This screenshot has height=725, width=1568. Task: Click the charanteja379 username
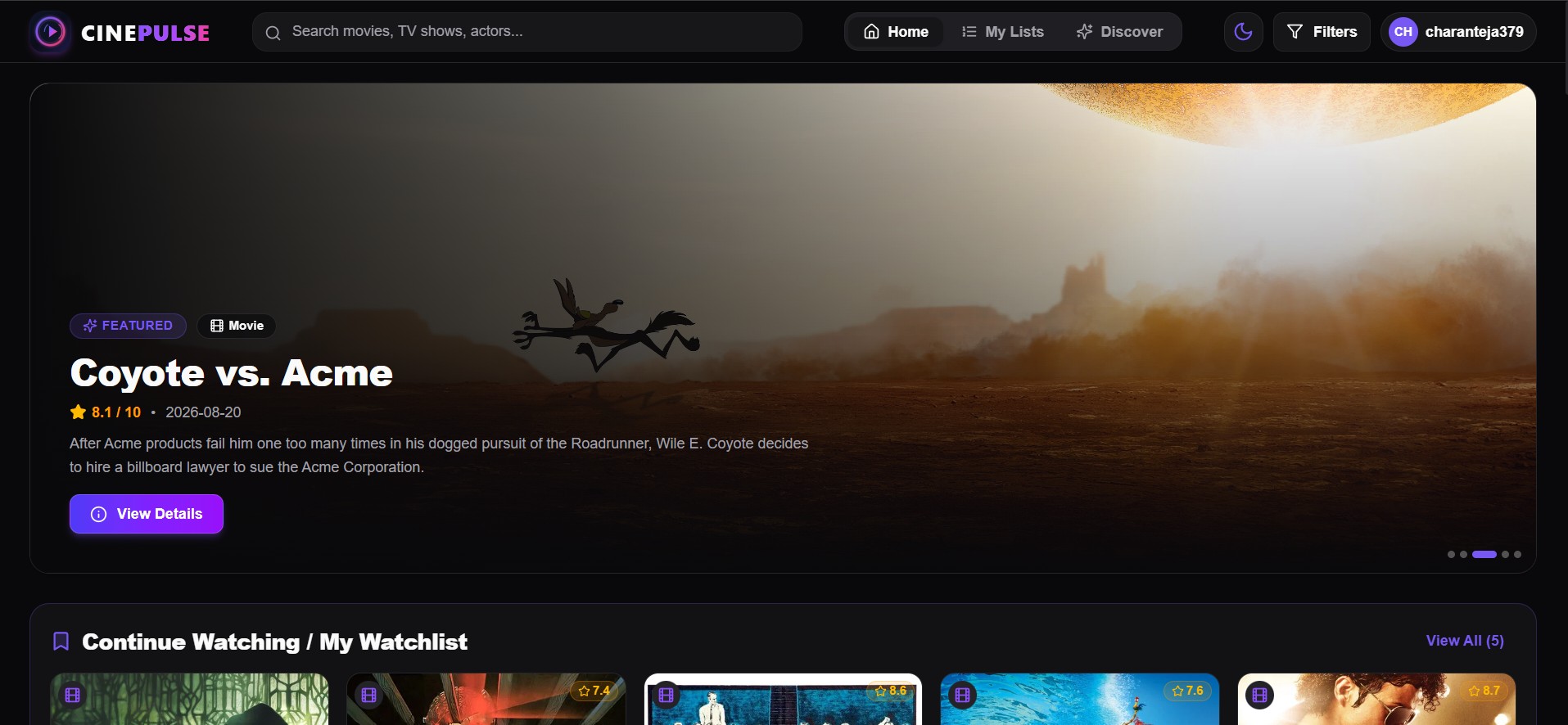[1475, 32]
